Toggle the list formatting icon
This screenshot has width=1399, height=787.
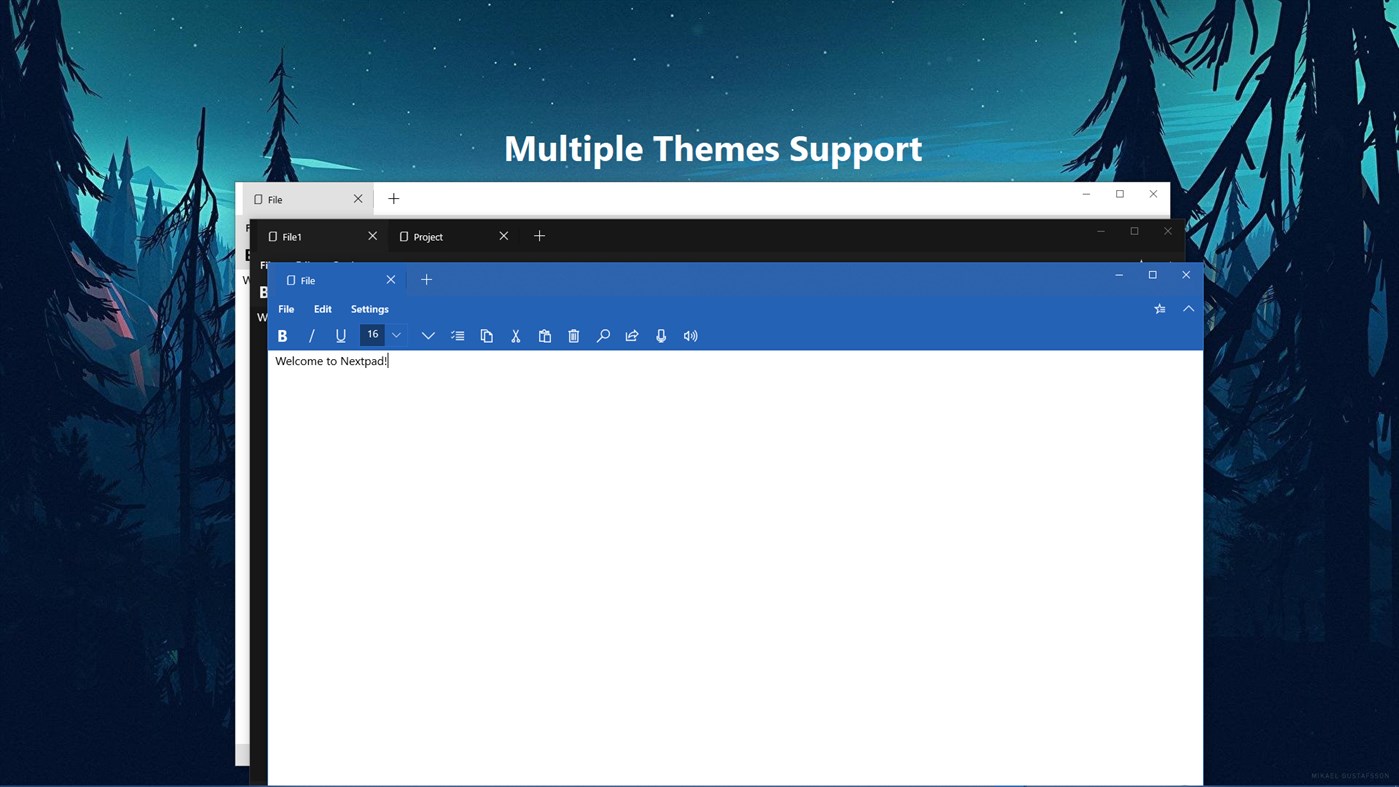point(457,335)
